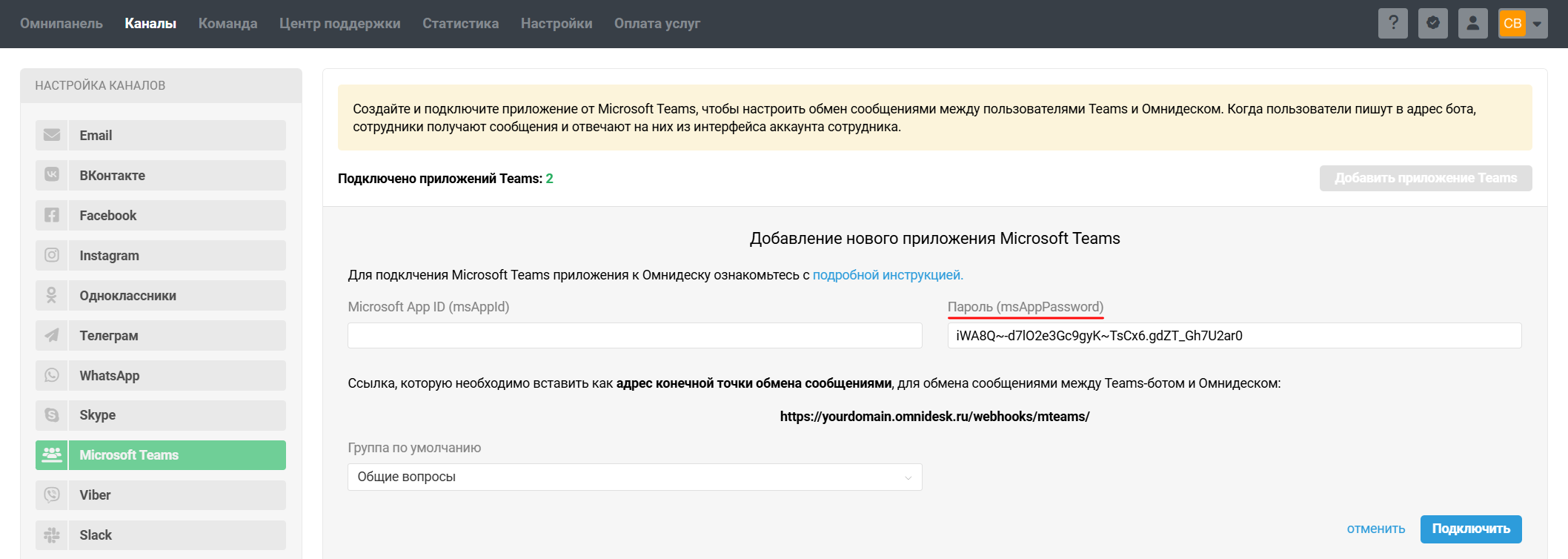Open the Команда menu
The image size is (1568, 559).
(228, 23)
